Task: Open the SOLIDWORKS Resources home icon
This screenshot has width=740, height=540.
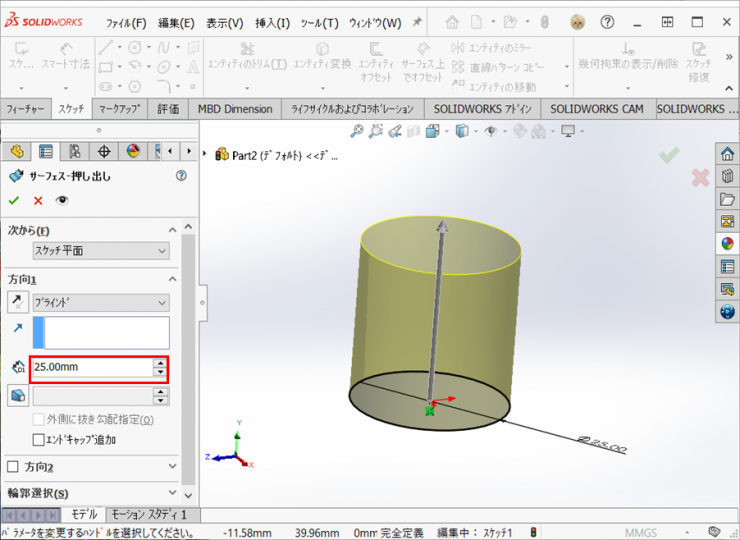Action: (727, 153)
